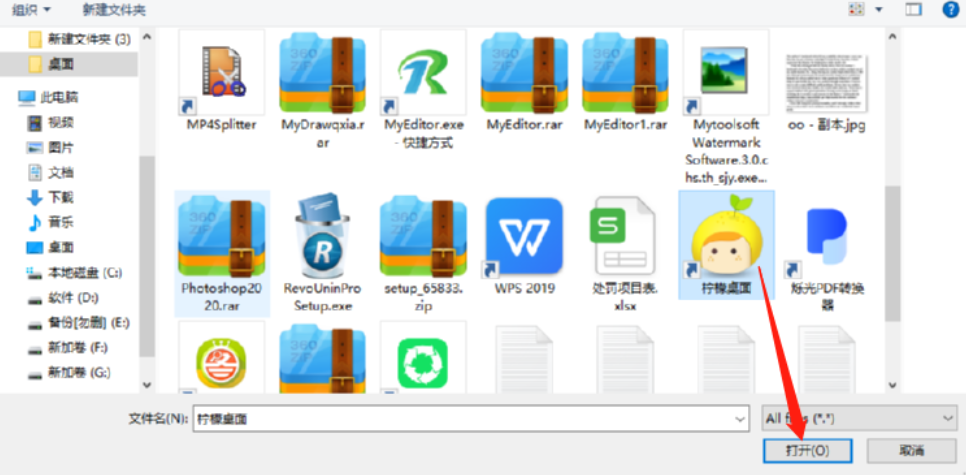Select the RevoUninProSetup.exe icon

(x=322, y=235)
